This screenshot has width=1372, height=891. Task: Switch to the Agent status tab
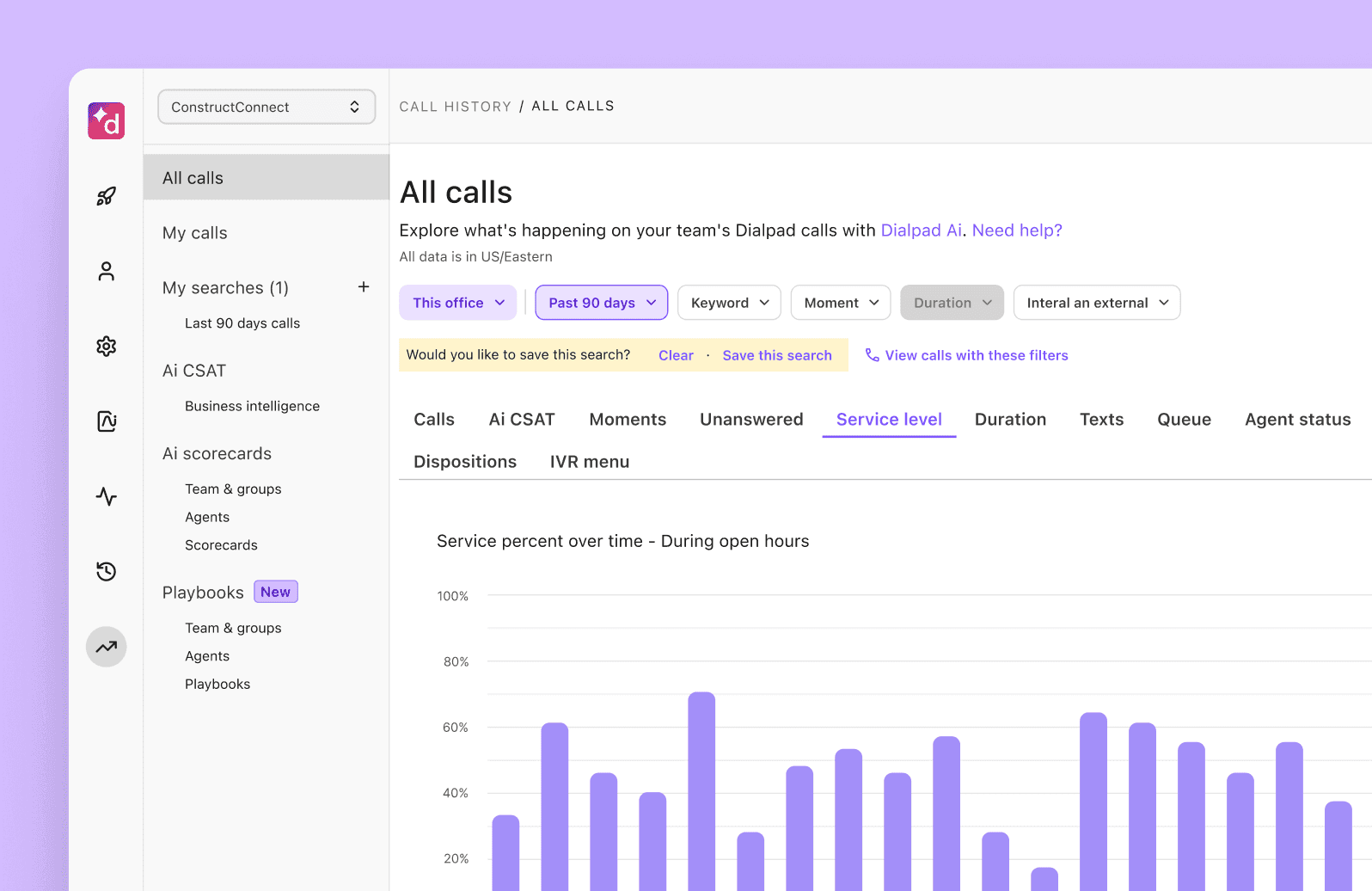(x=1297, y=420)
